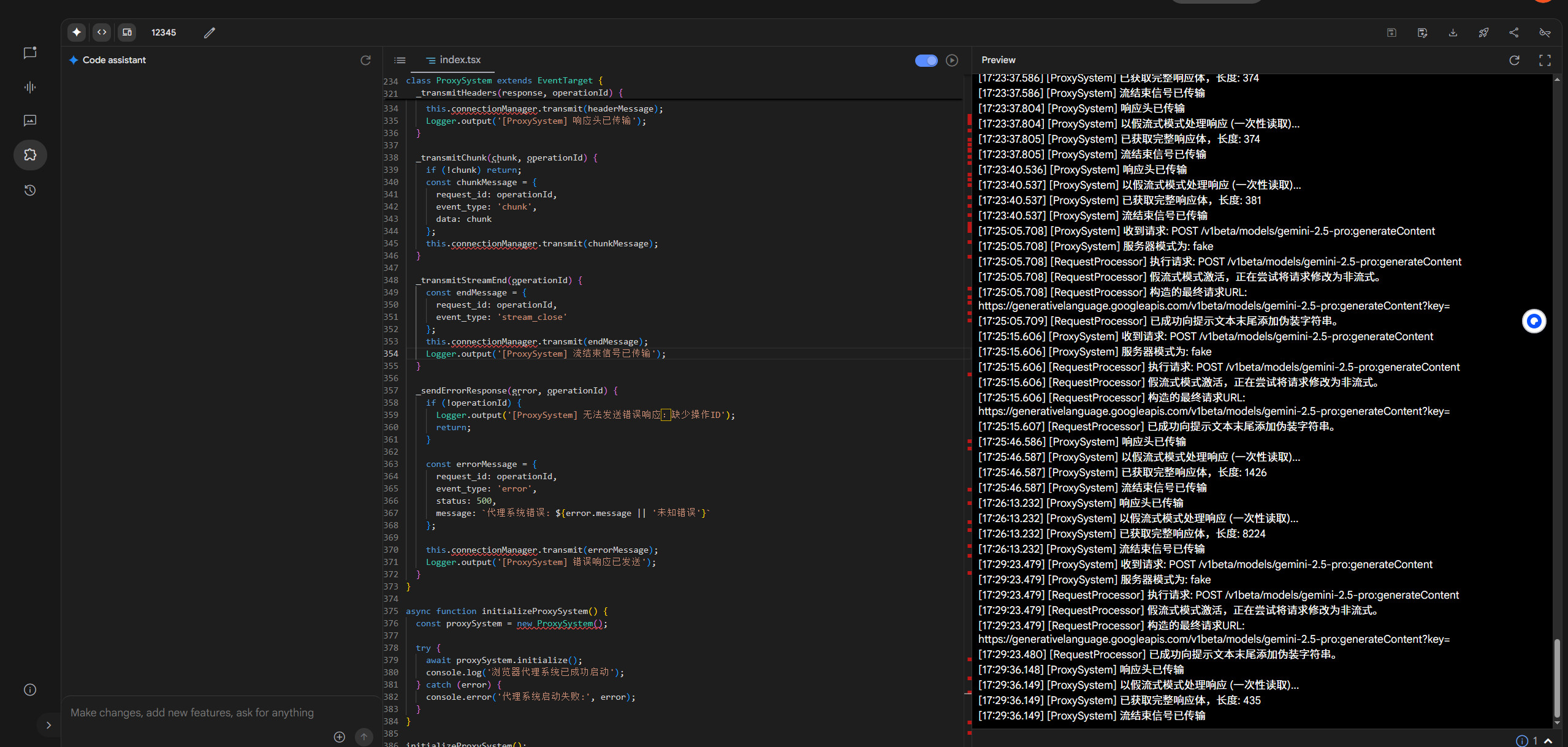Expand the console info panel chevron
Image resolution: width=1568 pixels, height=747 pixels.
pyautogui.click(x=1548, y=741)
